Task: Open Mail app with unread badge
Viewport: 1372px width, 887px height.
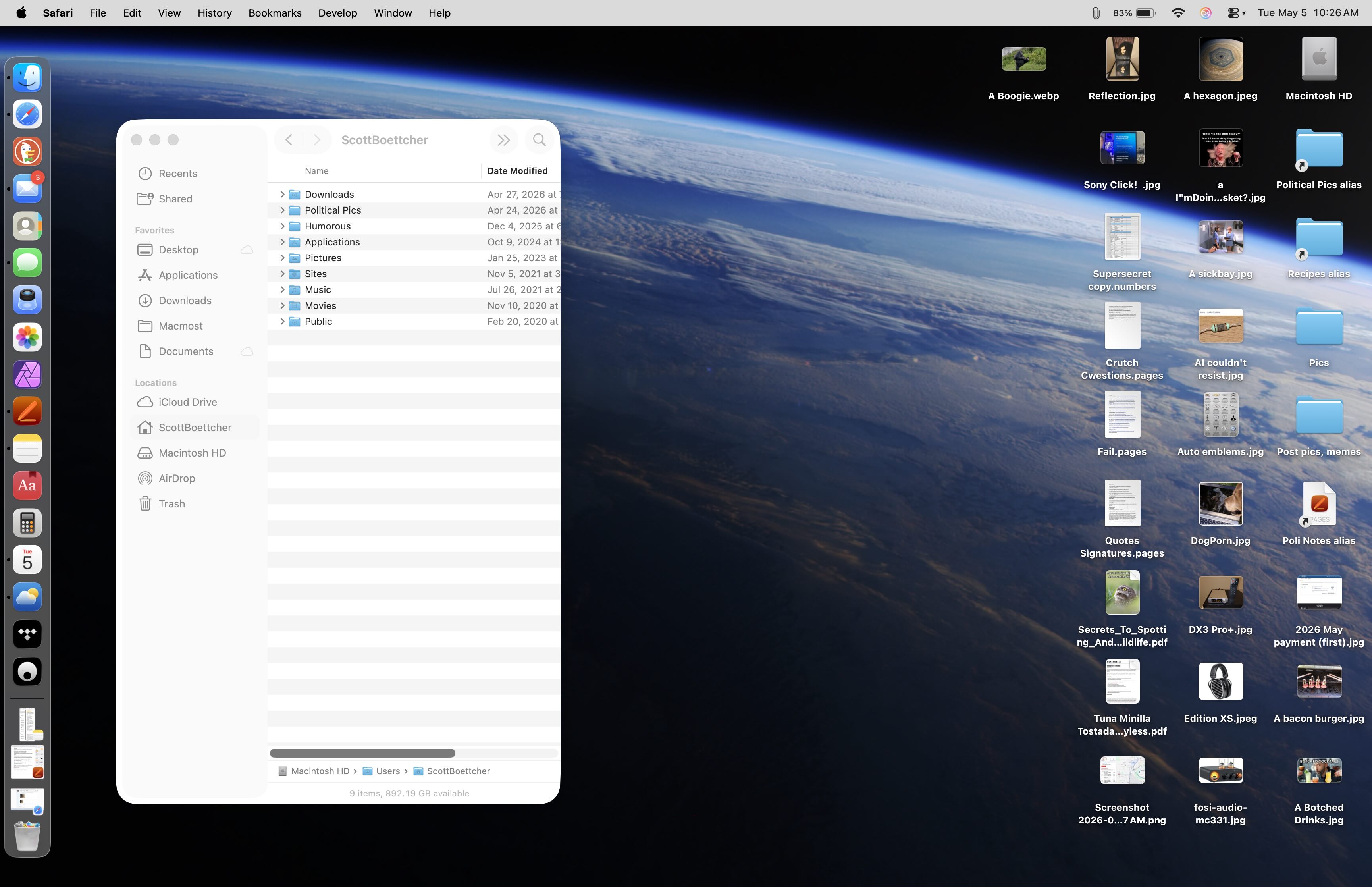Action: point(27,188)
